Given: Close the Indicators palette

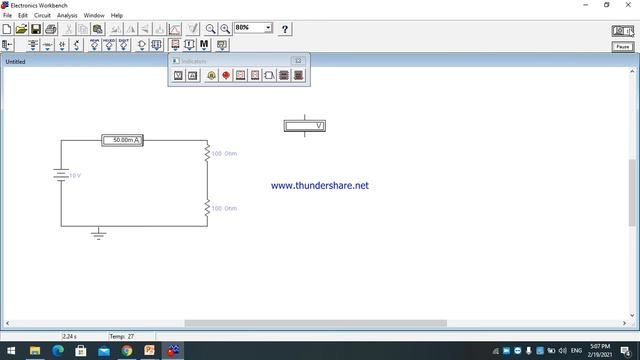Looking at the screenshot, I should (298, 61).
